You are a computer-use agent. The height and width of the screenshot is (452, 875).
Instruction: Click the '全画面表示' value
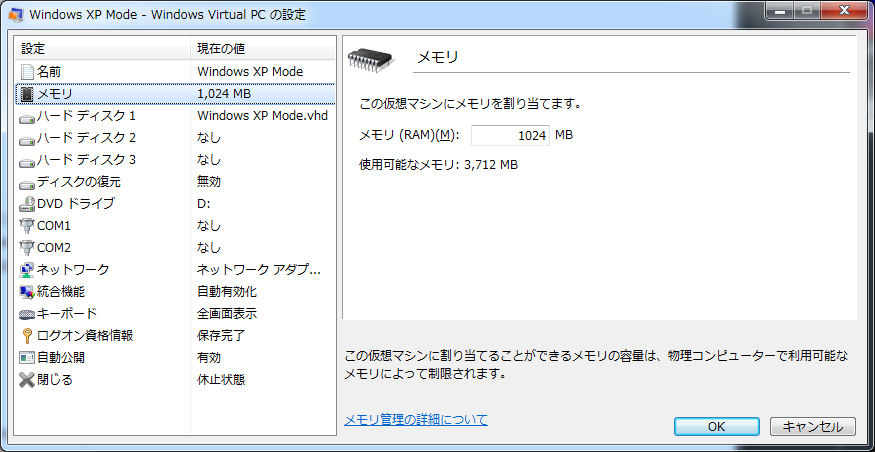click(227, 314)
